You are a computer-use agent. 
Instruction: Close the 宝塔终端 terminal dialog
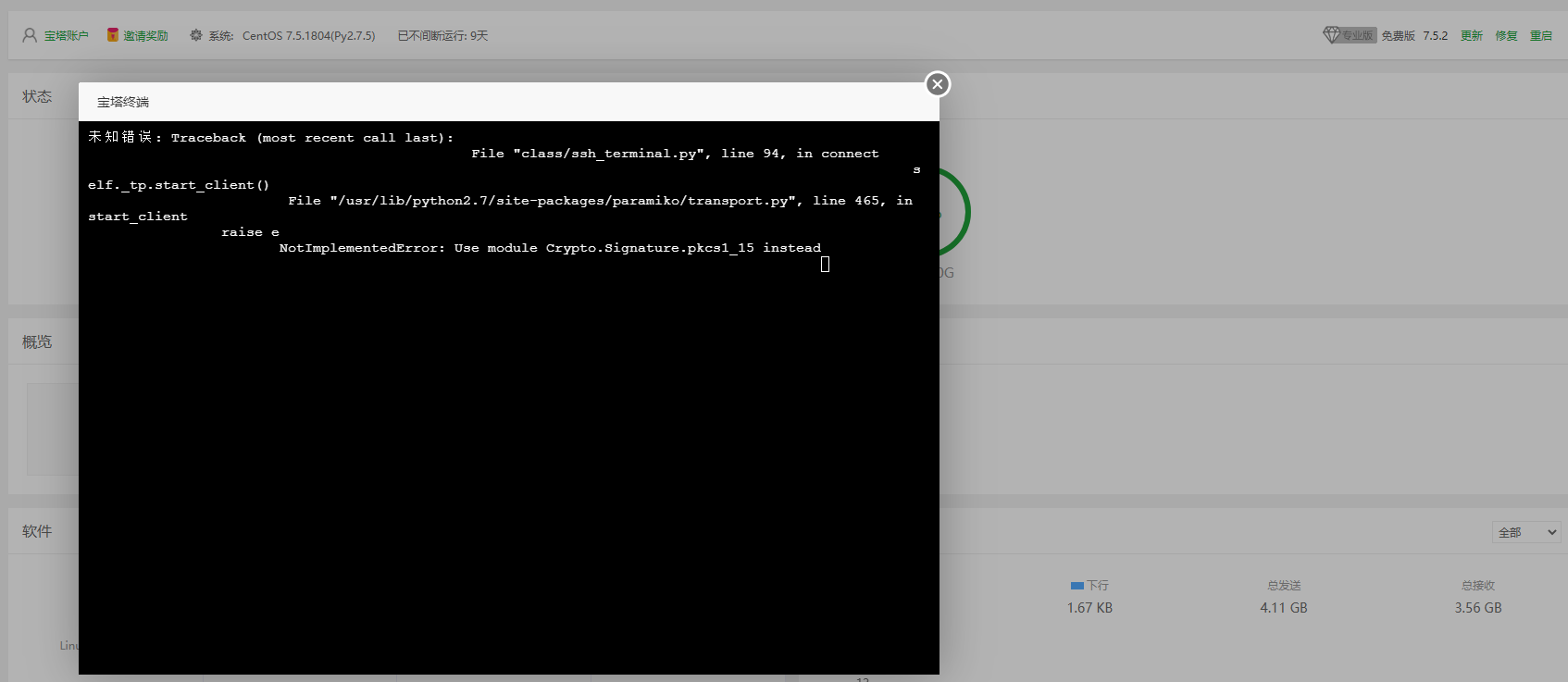point(938,84)
